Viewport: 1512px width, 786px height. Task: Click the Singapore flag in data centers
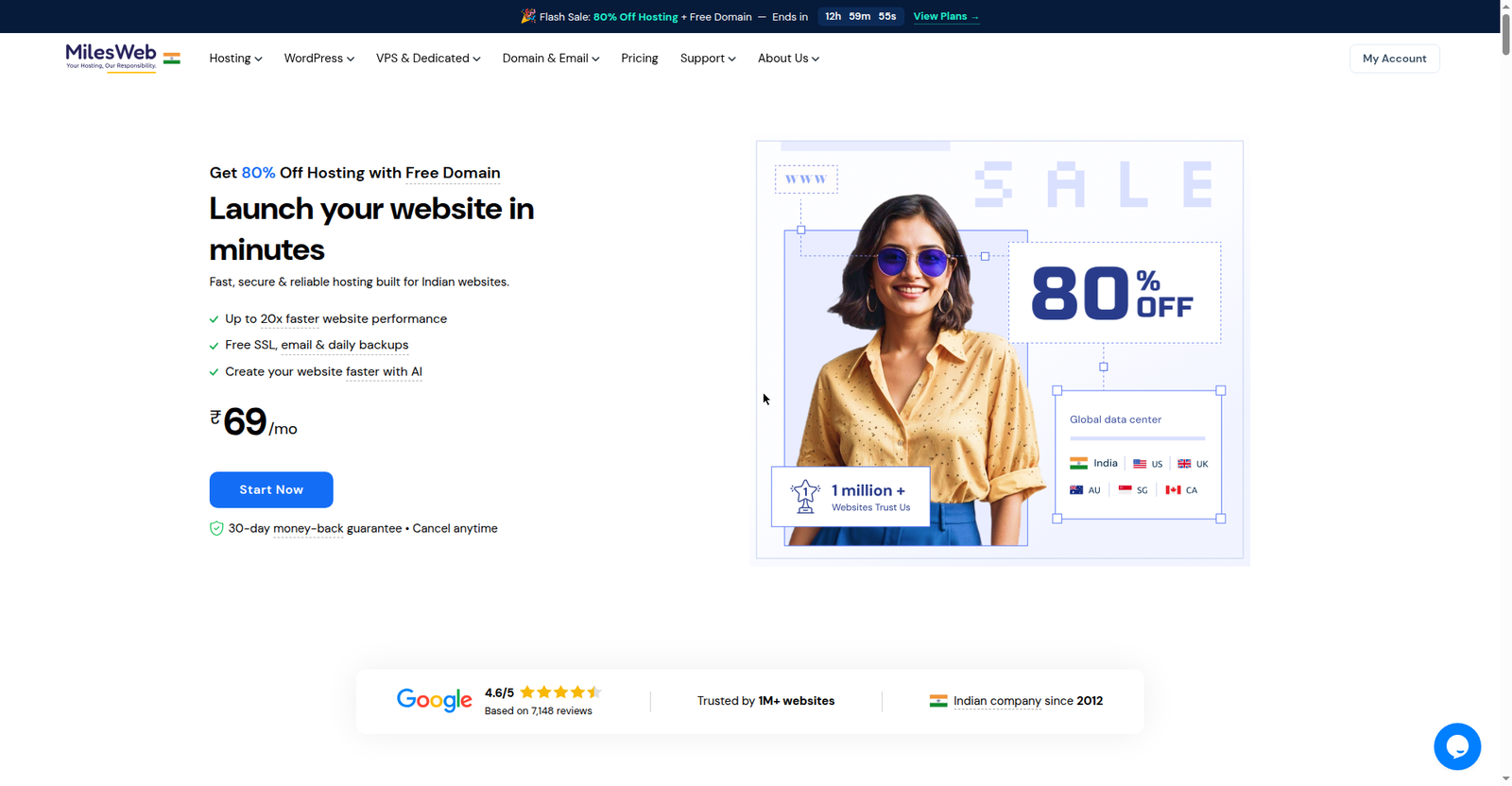(1125, 489)
